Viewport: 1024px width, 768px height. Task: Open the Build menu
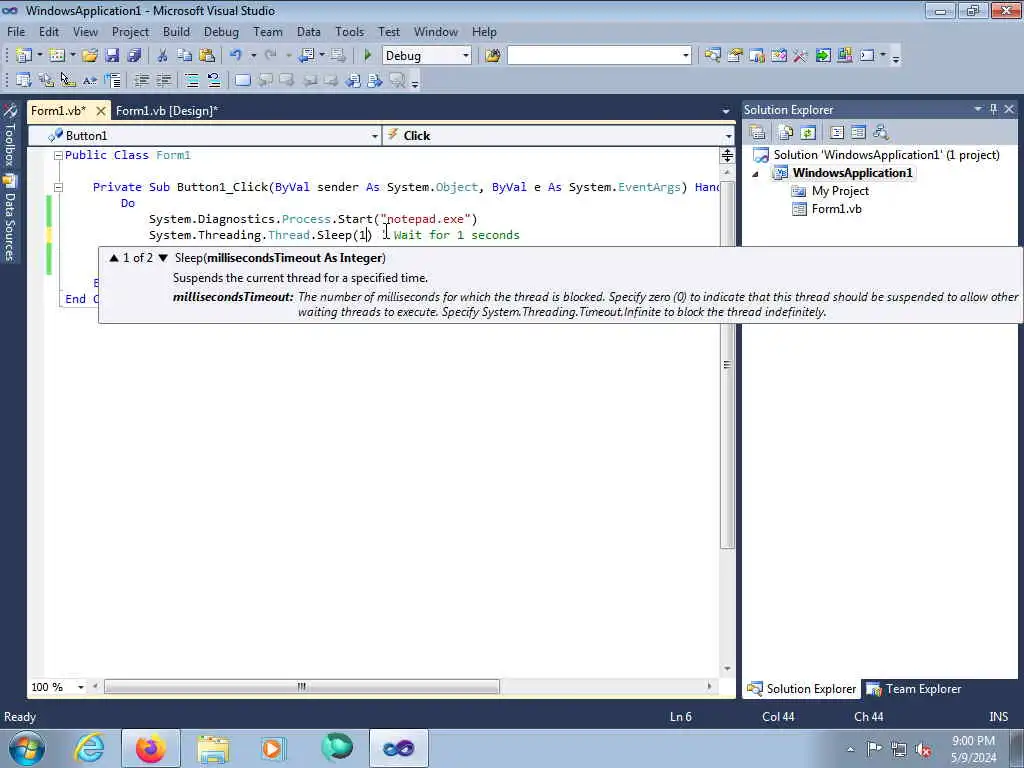point(176,31)
